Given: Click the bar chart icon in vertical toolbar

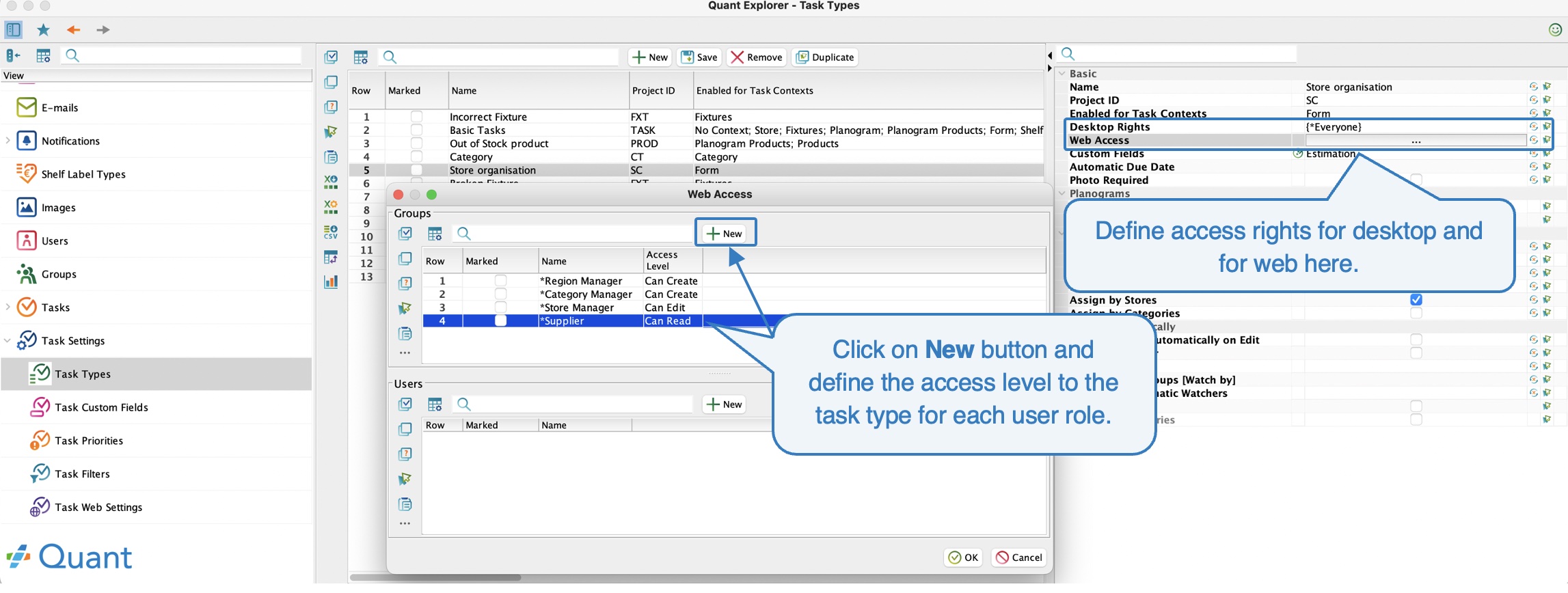Looking at the screenshot, I should (332, 281).
